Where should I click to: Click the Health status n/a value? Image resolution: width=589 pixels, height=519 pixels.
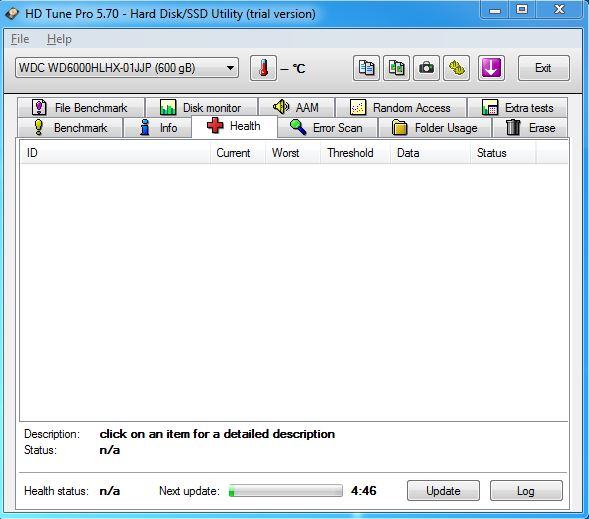pyautogui.click(x=110, y=491)
